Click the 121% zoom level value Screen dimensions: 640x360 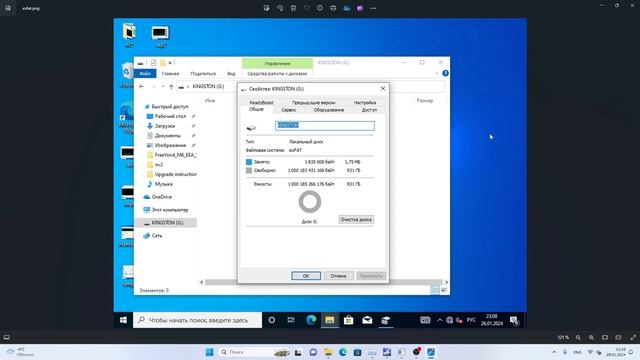[563, 338]
